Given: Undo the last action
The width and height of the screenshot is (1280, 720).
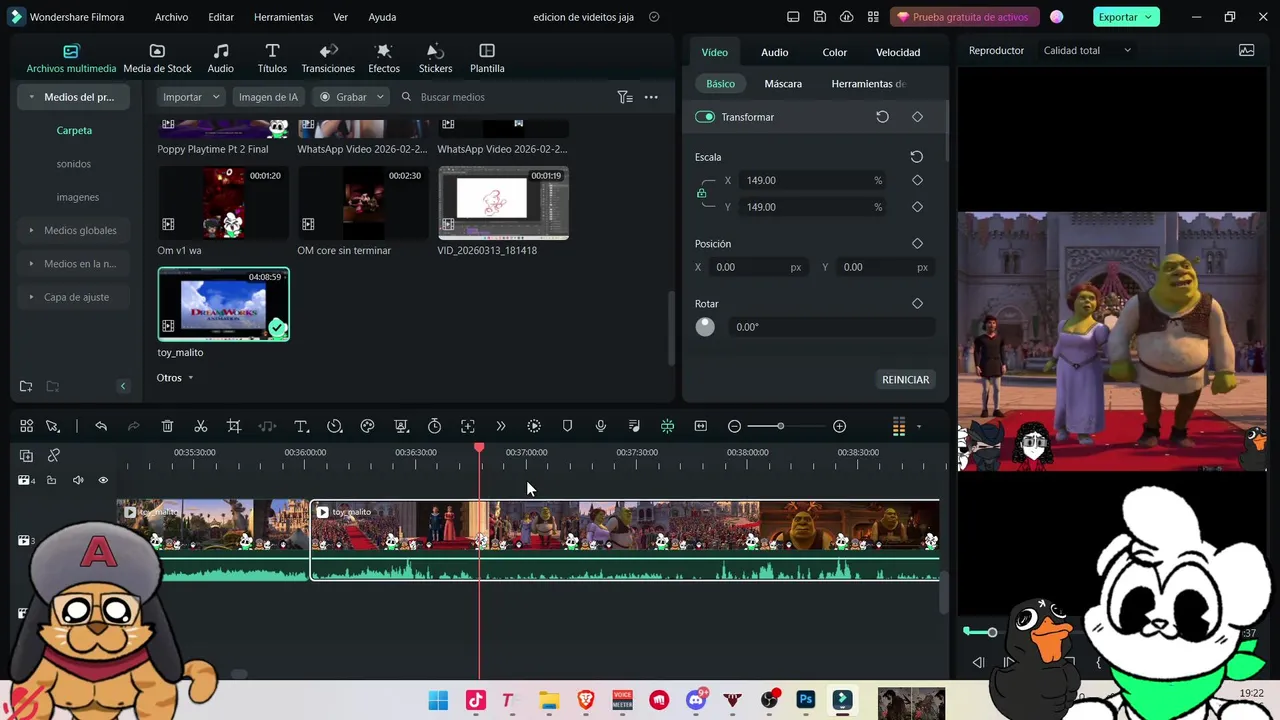Looking at the screenshot, I should (x=101, y=426).
